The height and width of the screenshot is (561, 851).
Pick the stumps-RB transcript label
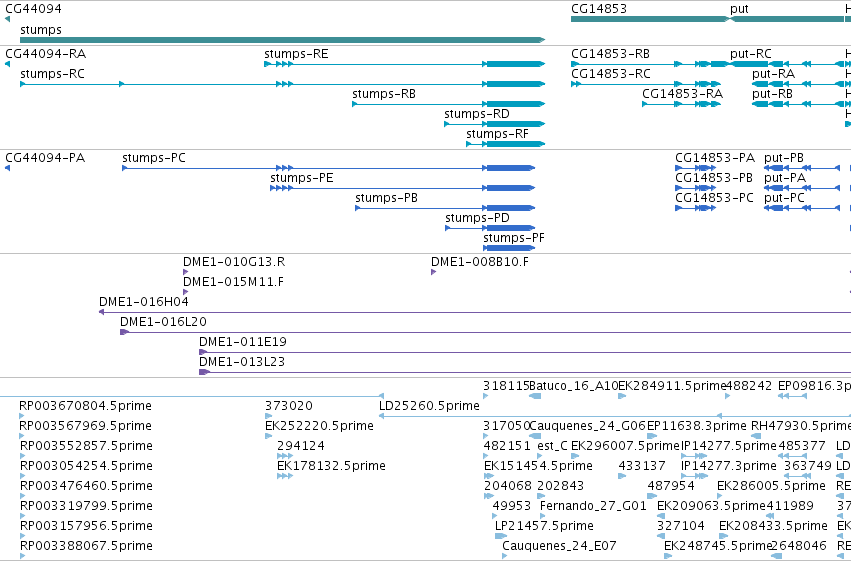click(x=384, y=94)
